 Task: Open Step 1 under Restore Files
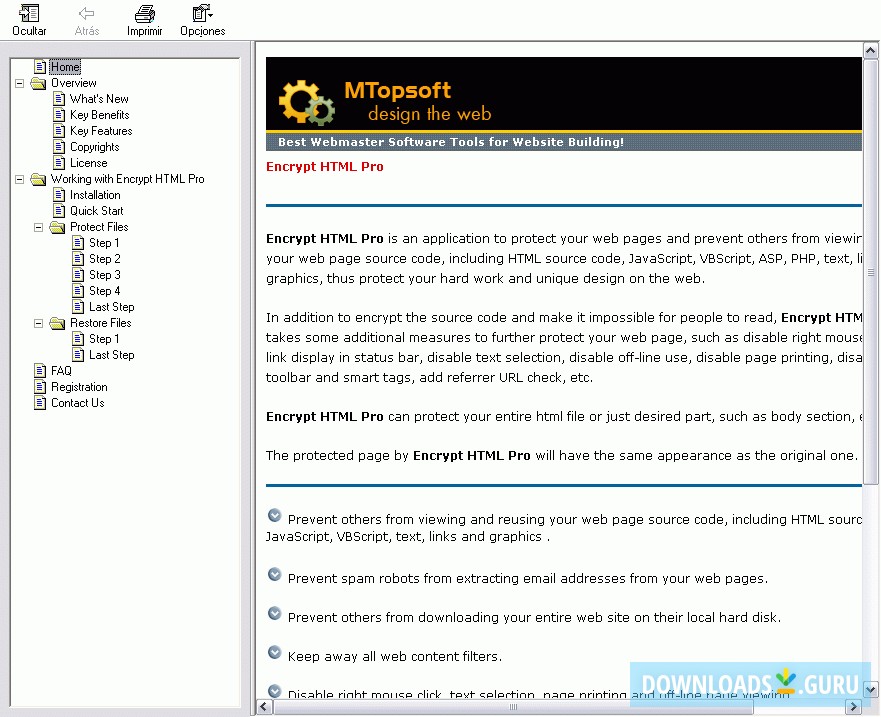click(x=104, y=339)
